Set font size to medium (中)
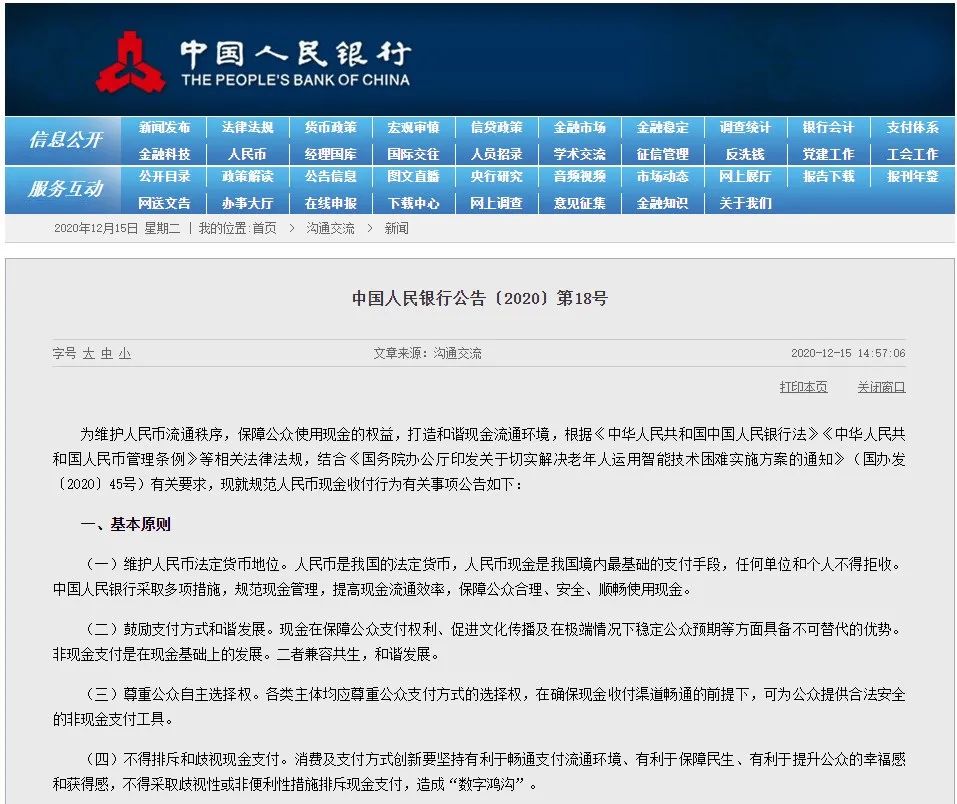 pos(106,354)
